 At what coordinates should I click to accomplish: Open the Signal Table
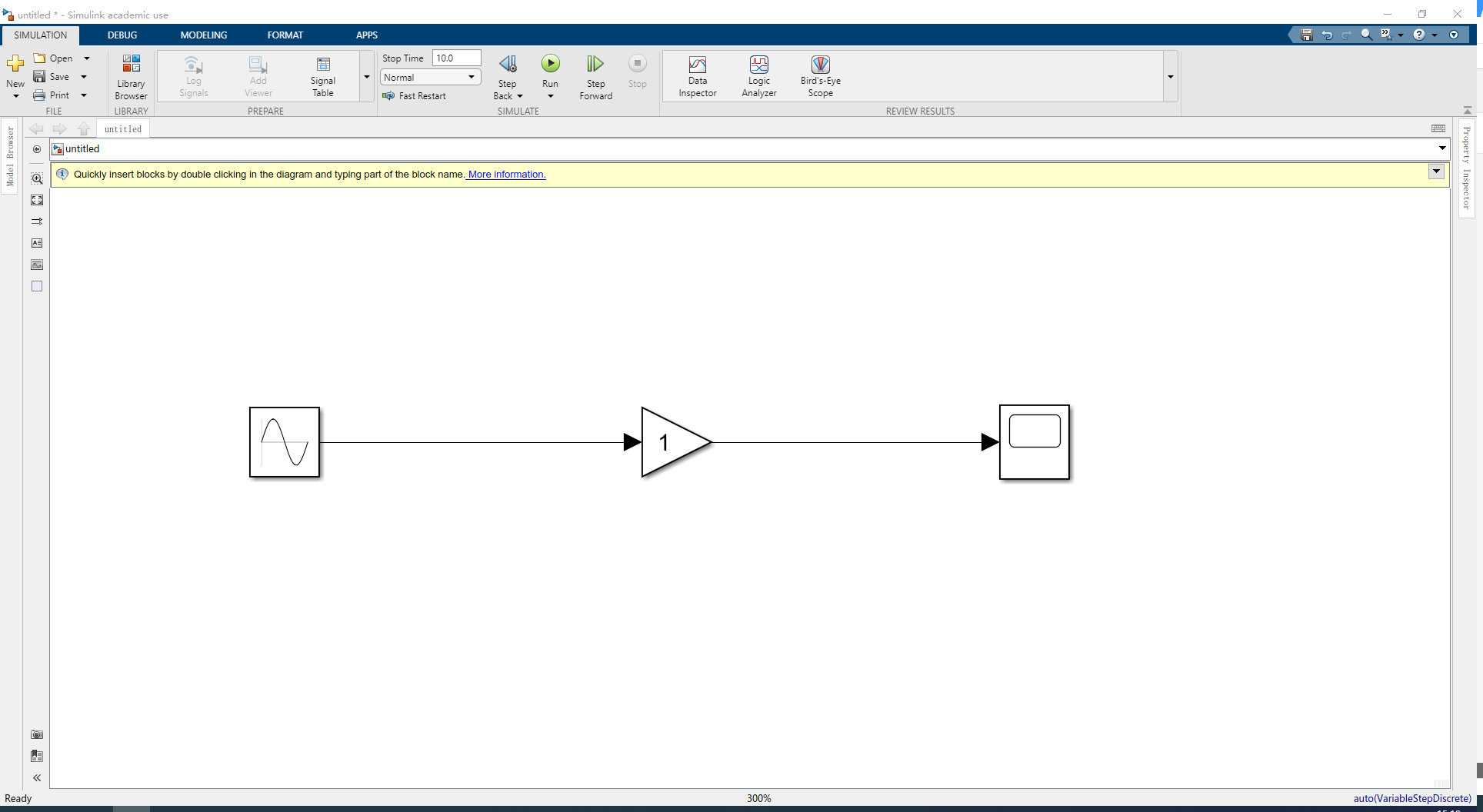322,75
